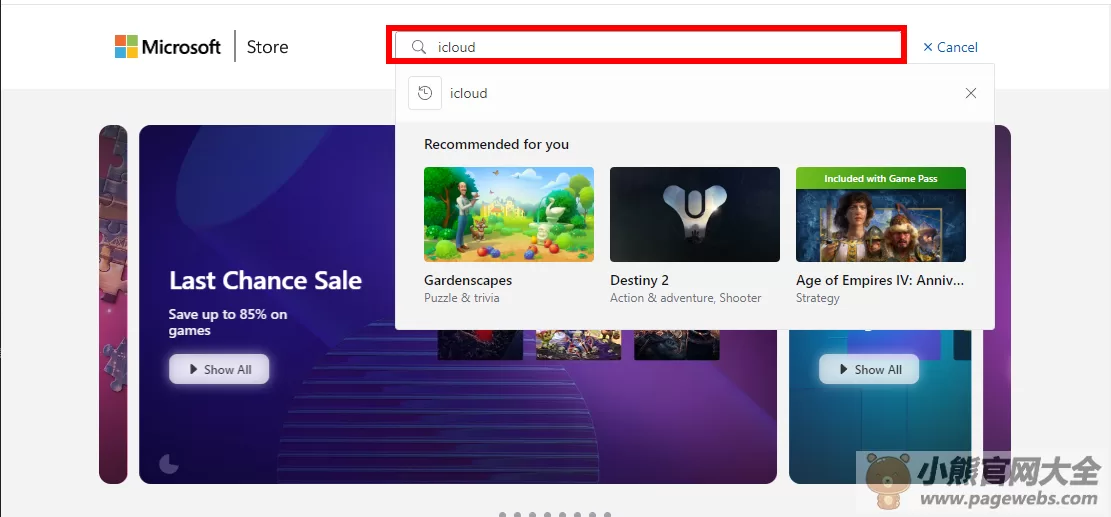Show All on the right blue banner
This screenshot has width=1111, height=517.
coord(869,369)
